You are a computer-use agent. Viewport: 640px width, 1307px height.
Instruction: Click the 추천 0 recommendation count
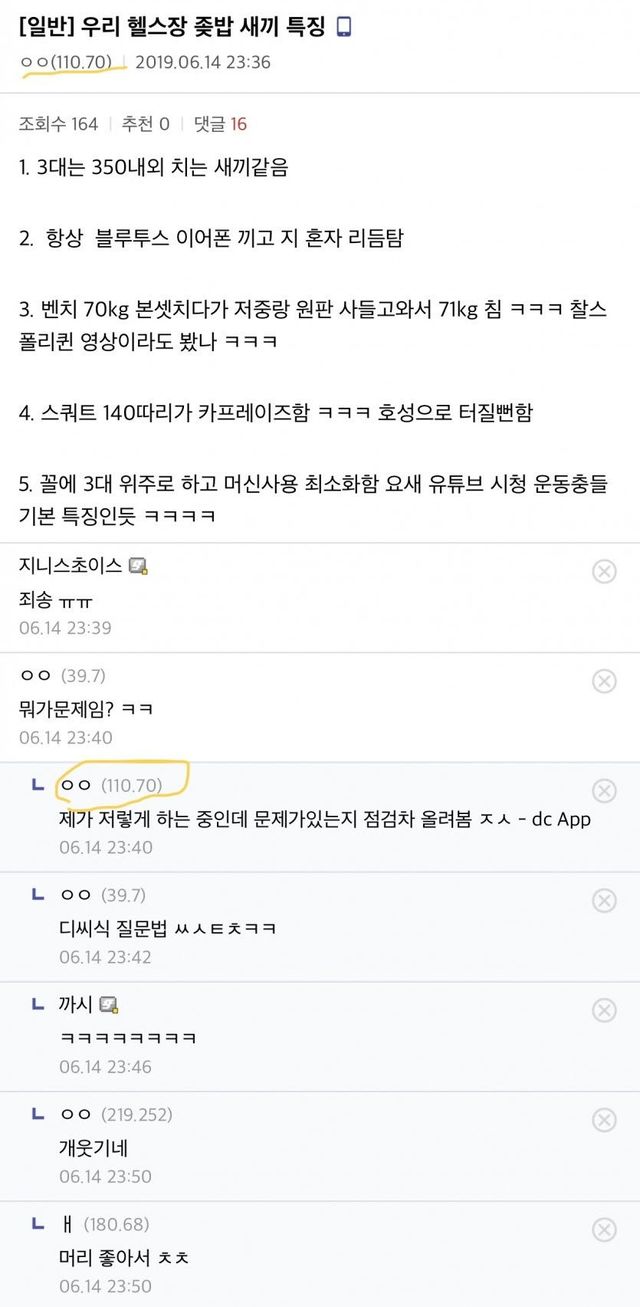(x=146, y=124)
